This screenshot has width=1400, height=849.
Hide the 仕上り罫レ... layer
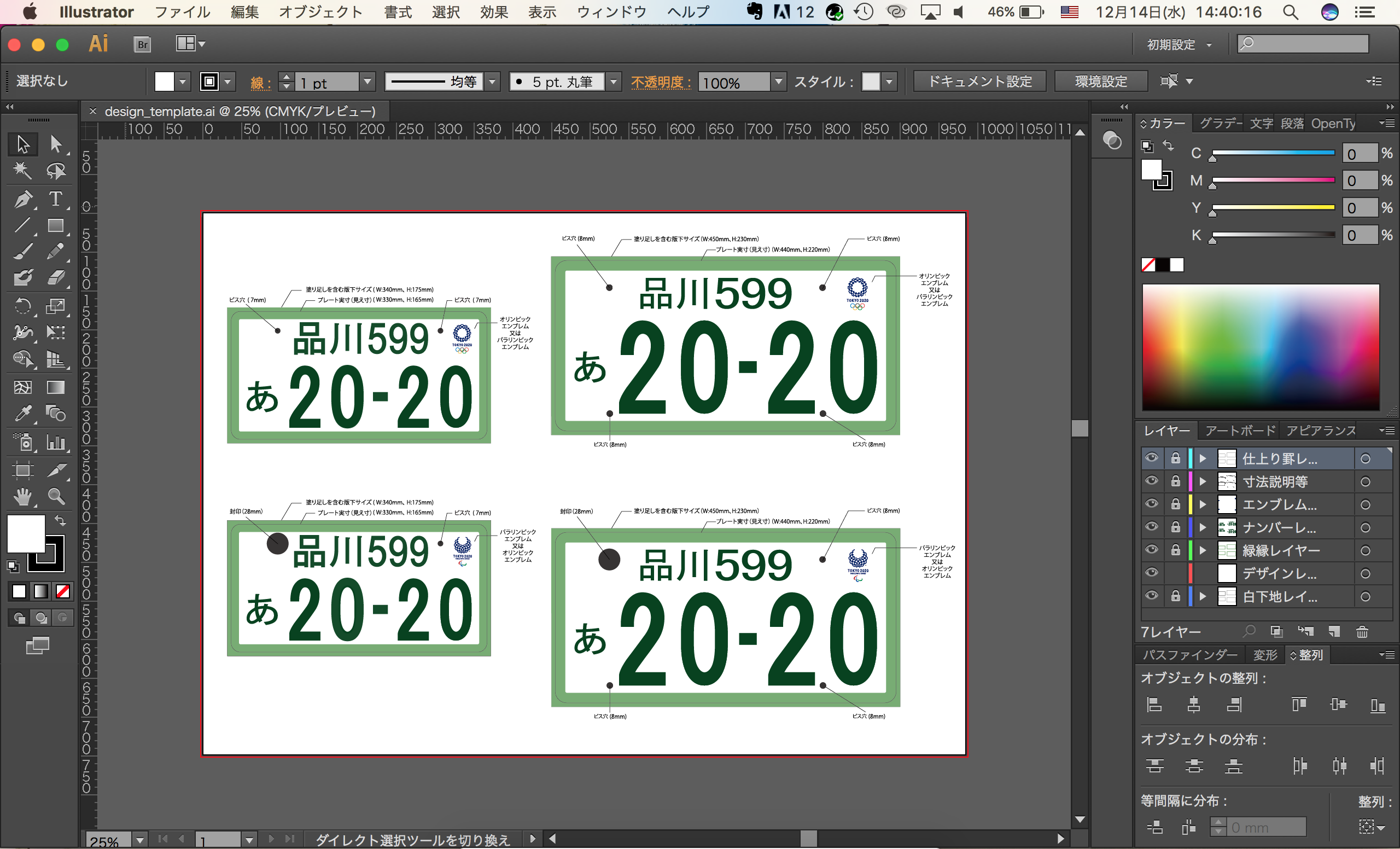tap(1151, 458)
